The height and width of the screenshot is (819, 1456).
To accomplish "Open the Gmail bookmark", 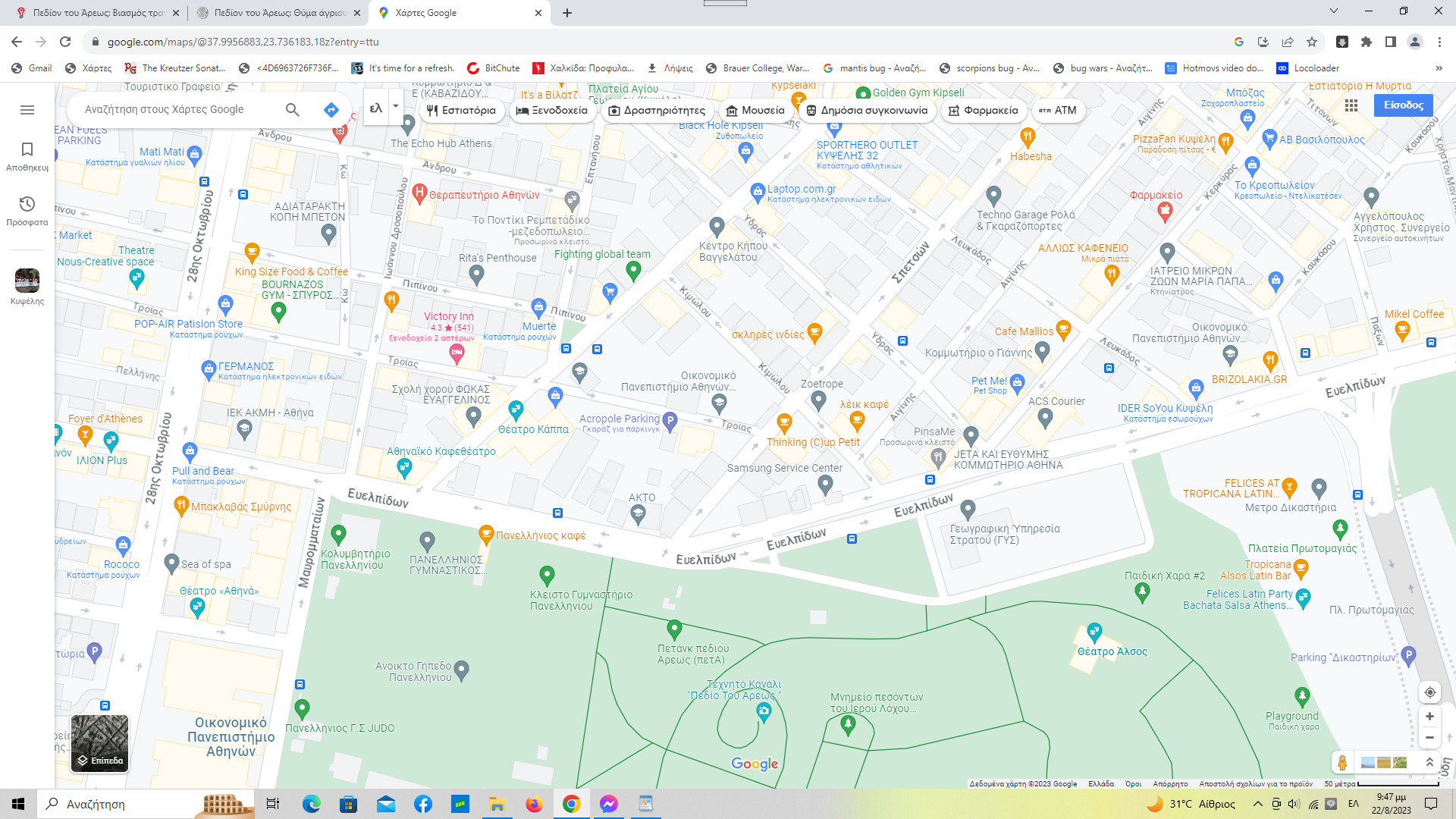I will coord(32,68).
